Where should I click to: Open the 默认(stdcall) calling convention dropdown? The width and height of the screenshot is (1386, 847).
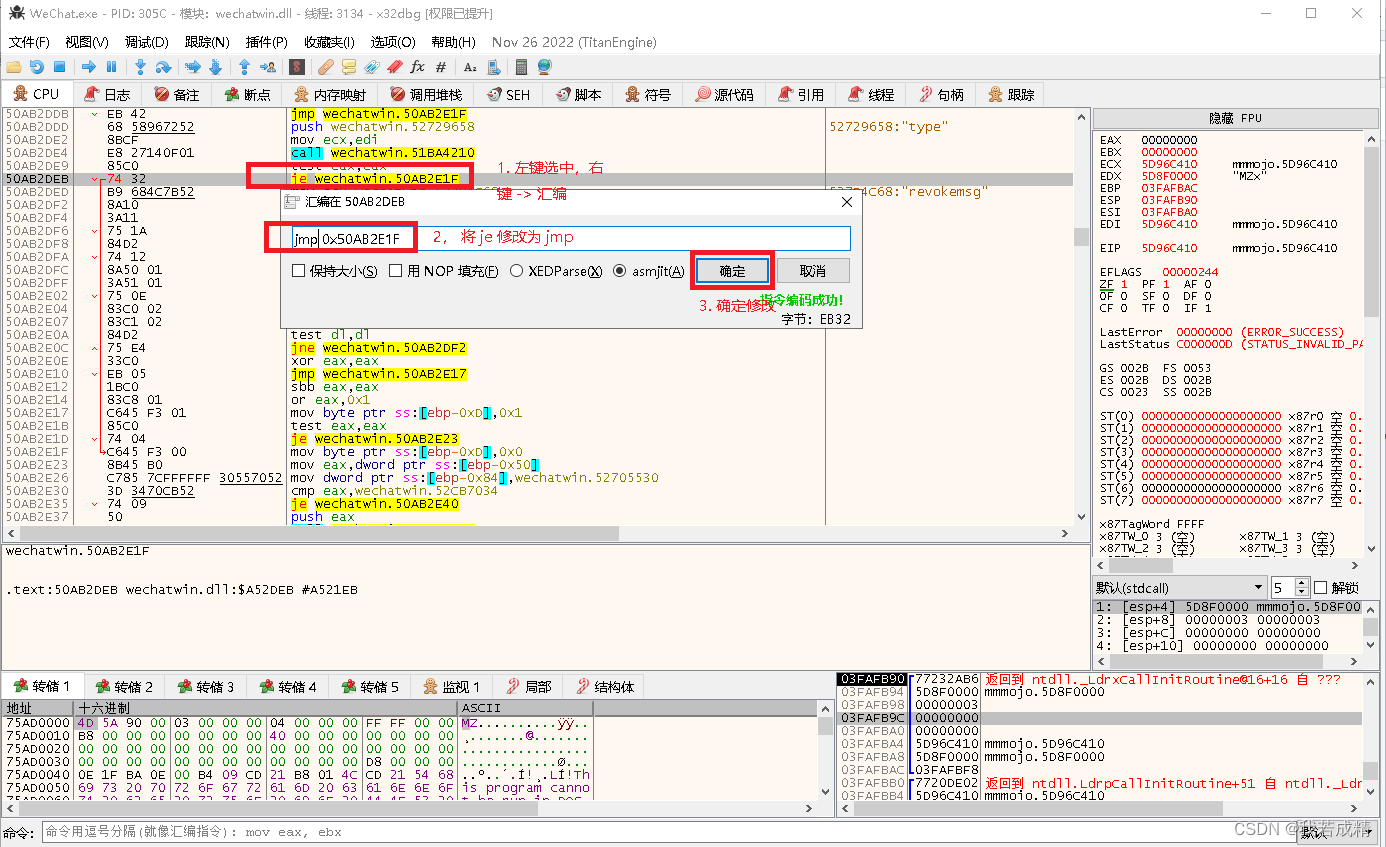pos(1180,587)
